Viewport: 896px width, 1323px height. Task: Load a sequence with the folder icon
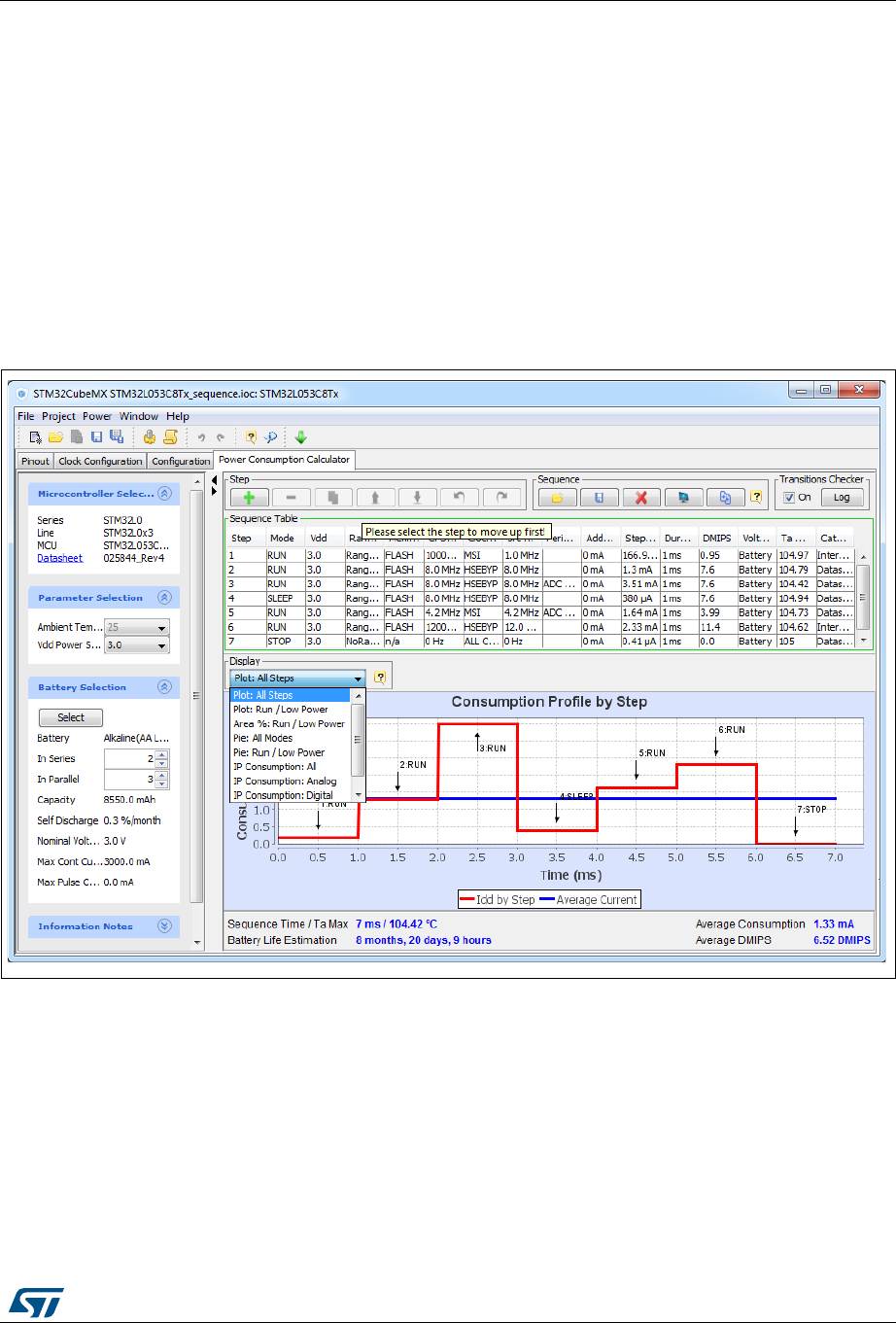pyautogui.click(x=558, y=497)
